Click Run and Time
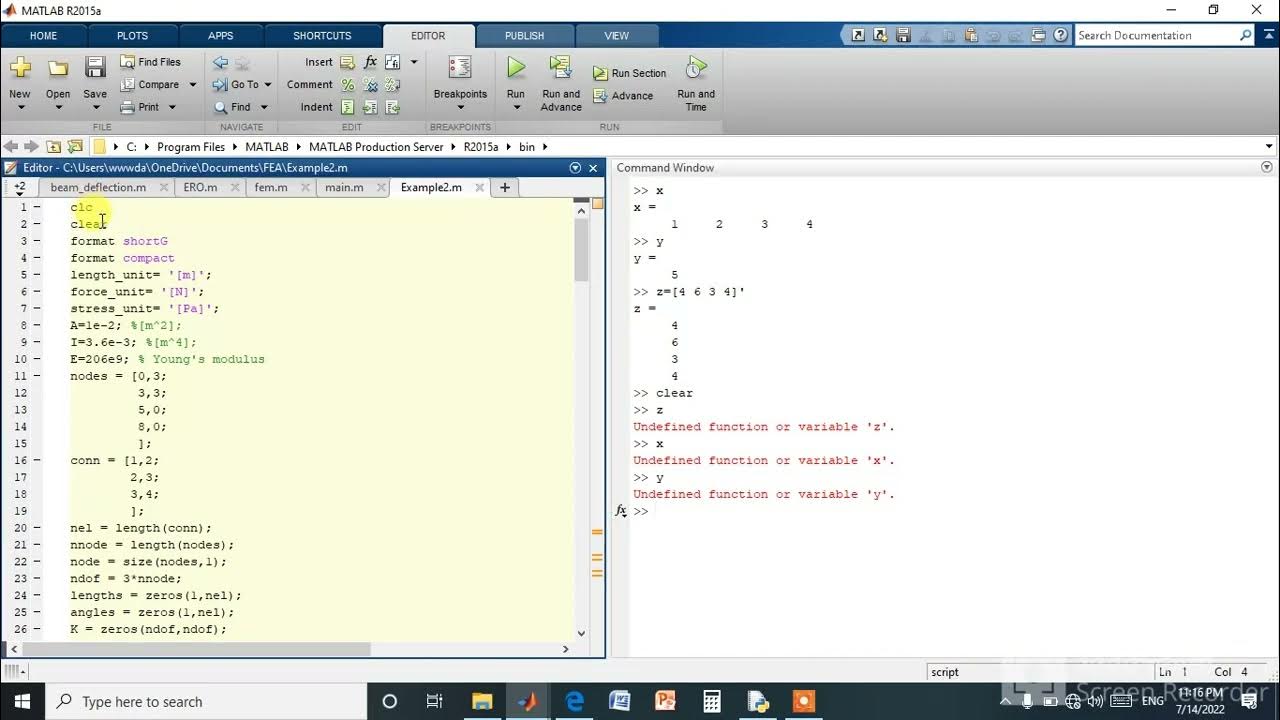Image resolution: width=1280 pixels, height=720 pixels. coord(696,82)
